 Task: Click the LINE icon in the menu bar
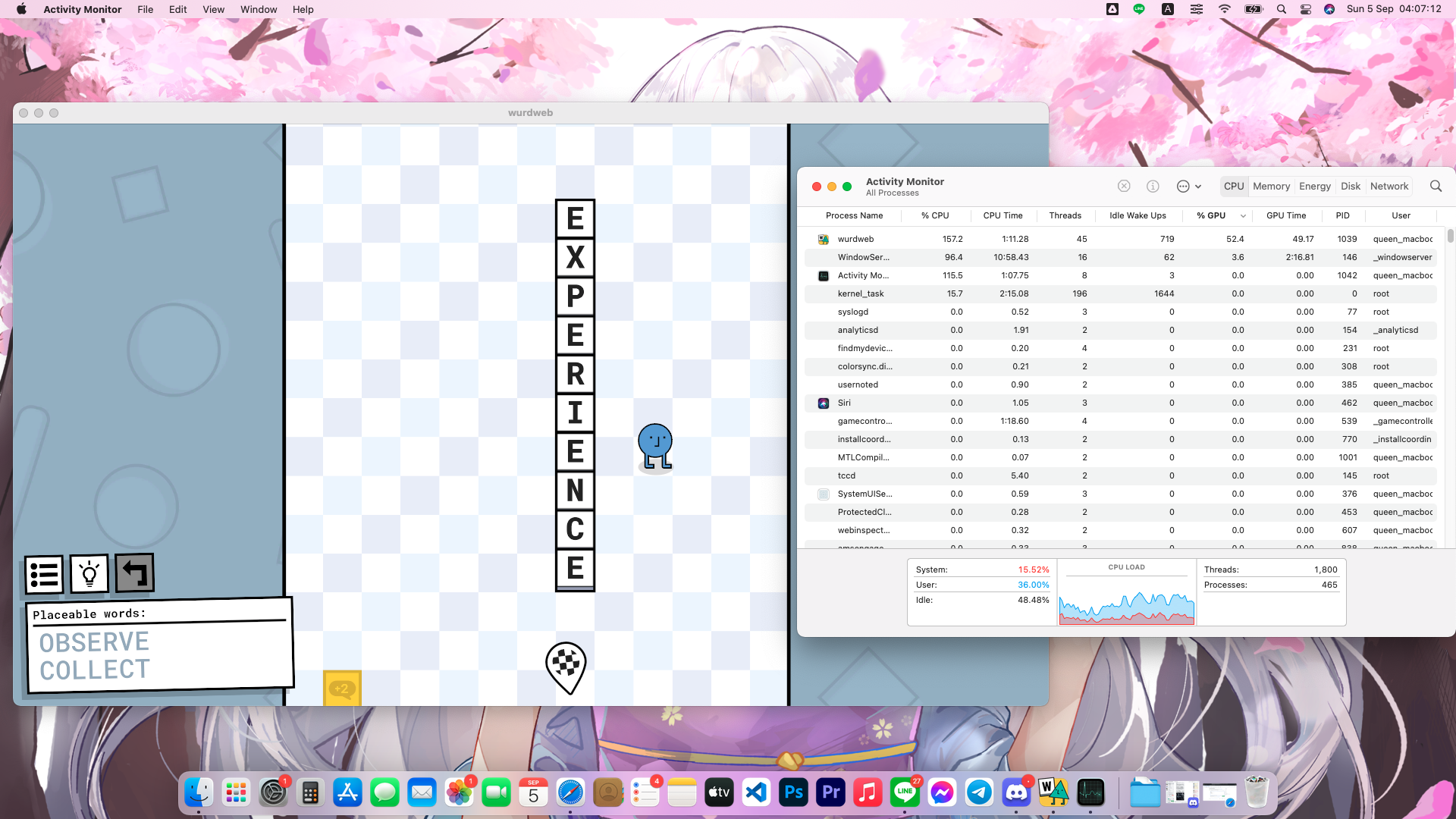(x=1138, y=9)
